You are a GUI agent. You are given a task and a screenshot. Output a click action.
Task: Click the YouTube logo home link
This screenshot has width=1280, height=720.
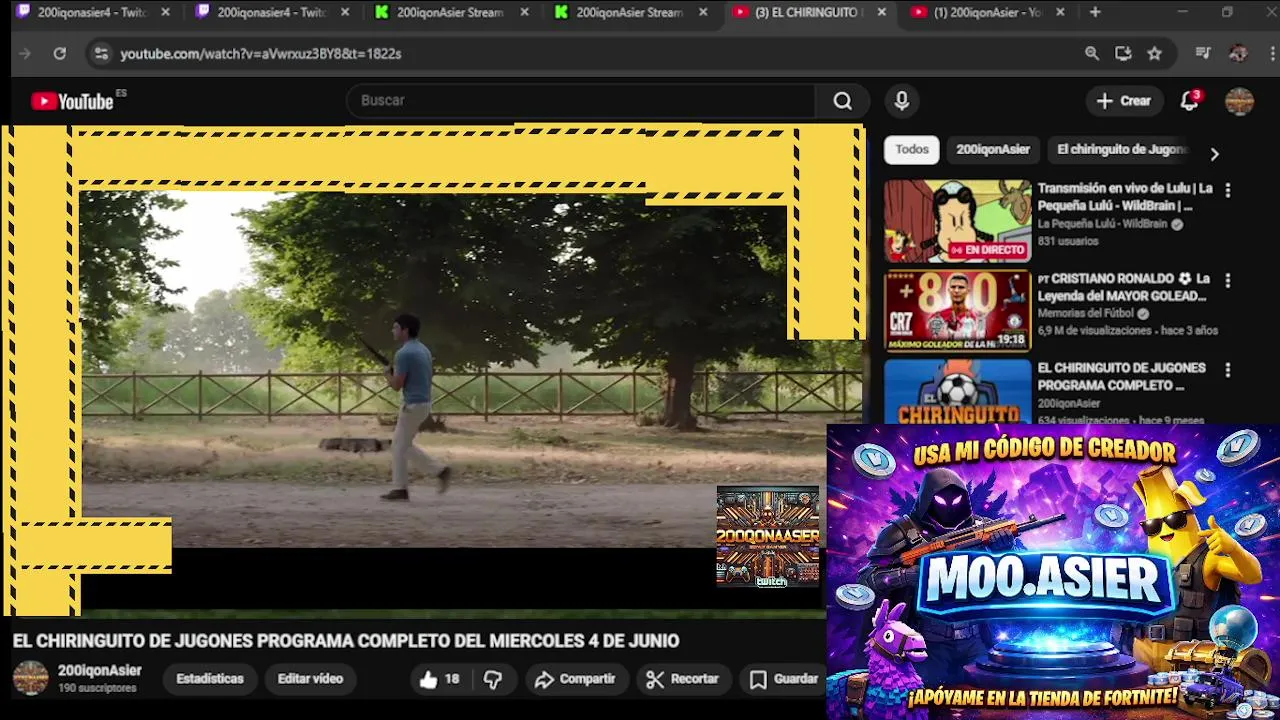coord(72,101)
